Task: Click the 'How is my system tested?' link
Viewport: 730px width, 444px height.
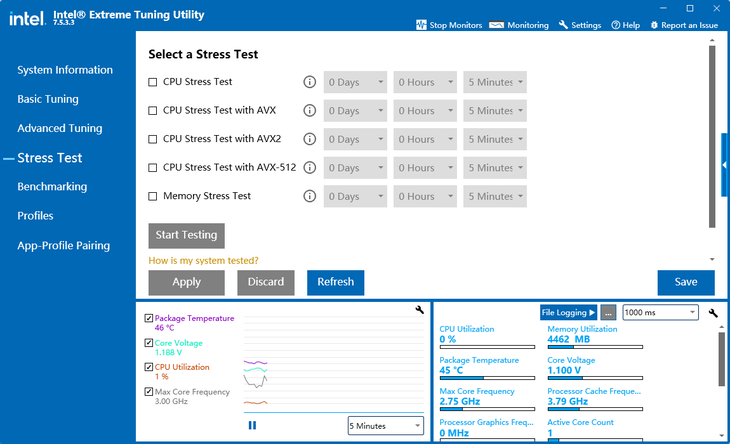Action: tap(203, 260)
